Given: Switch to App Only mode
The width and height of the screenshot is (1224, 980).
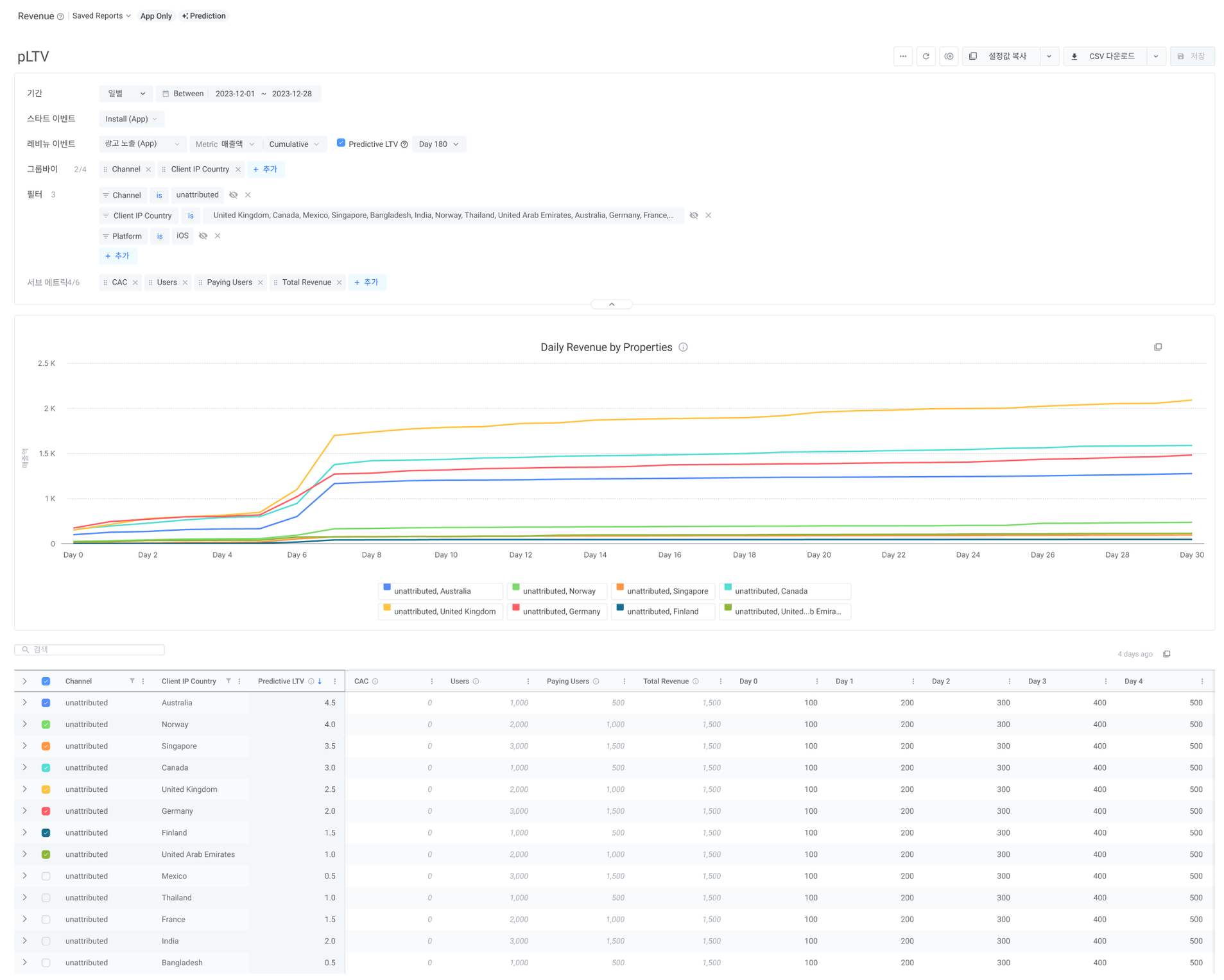Looking at the screenshot, I should click(x=156, y=16).
